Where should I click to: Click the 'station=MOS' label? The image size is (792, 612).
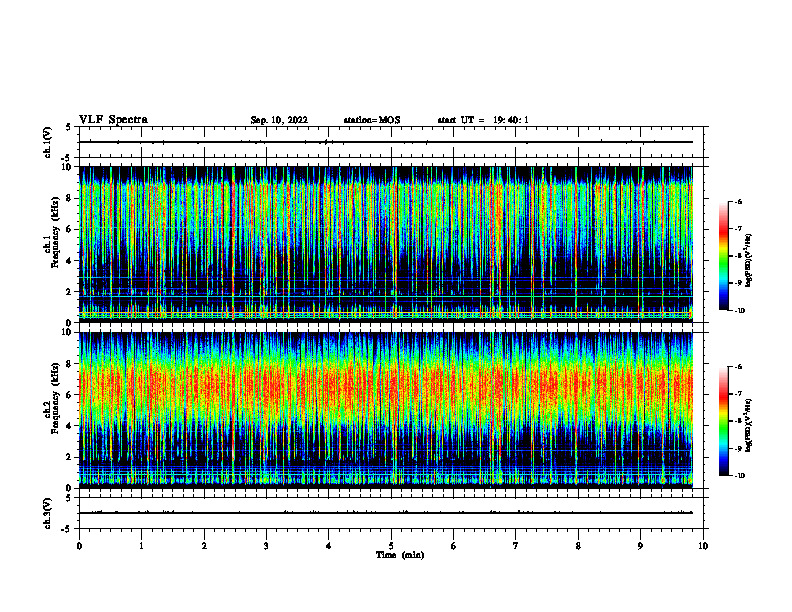[x=372, y=120]
